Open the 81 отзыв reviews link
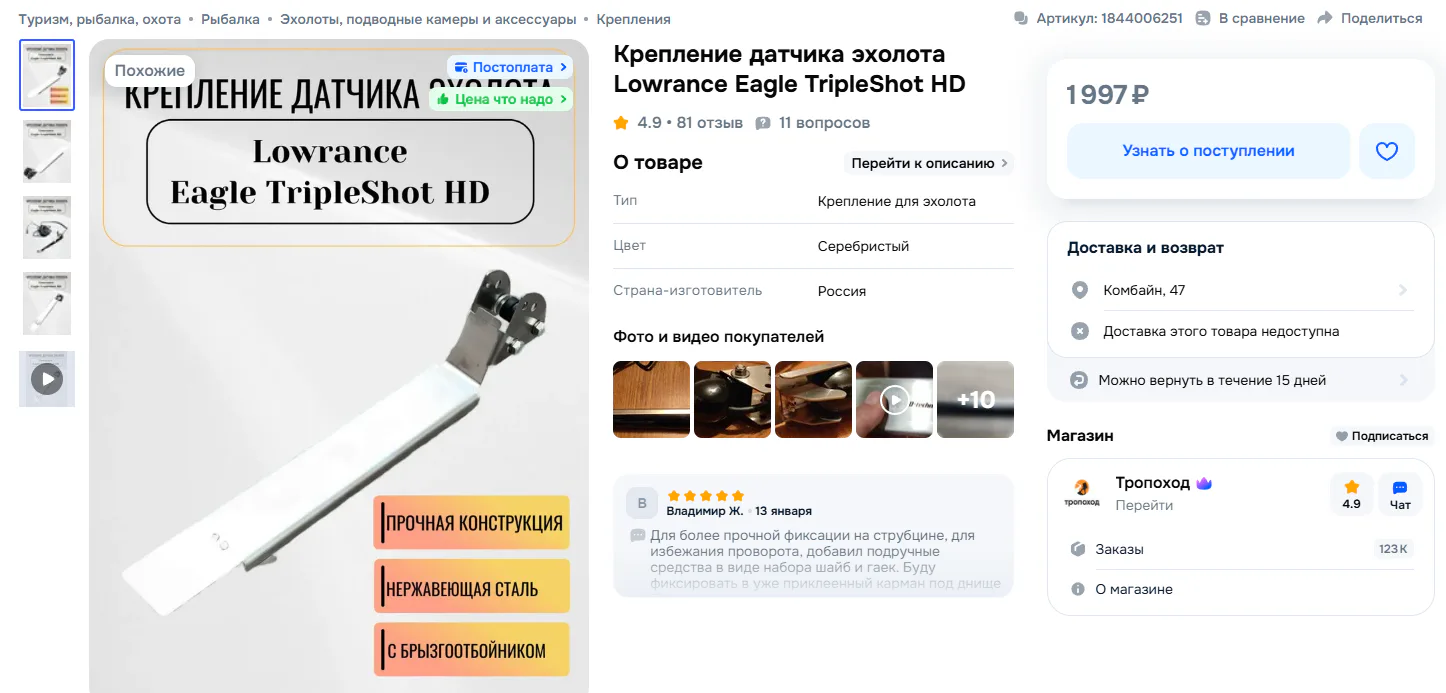Viewport: 1446px width, 693px height. click(x=710, y=123)
